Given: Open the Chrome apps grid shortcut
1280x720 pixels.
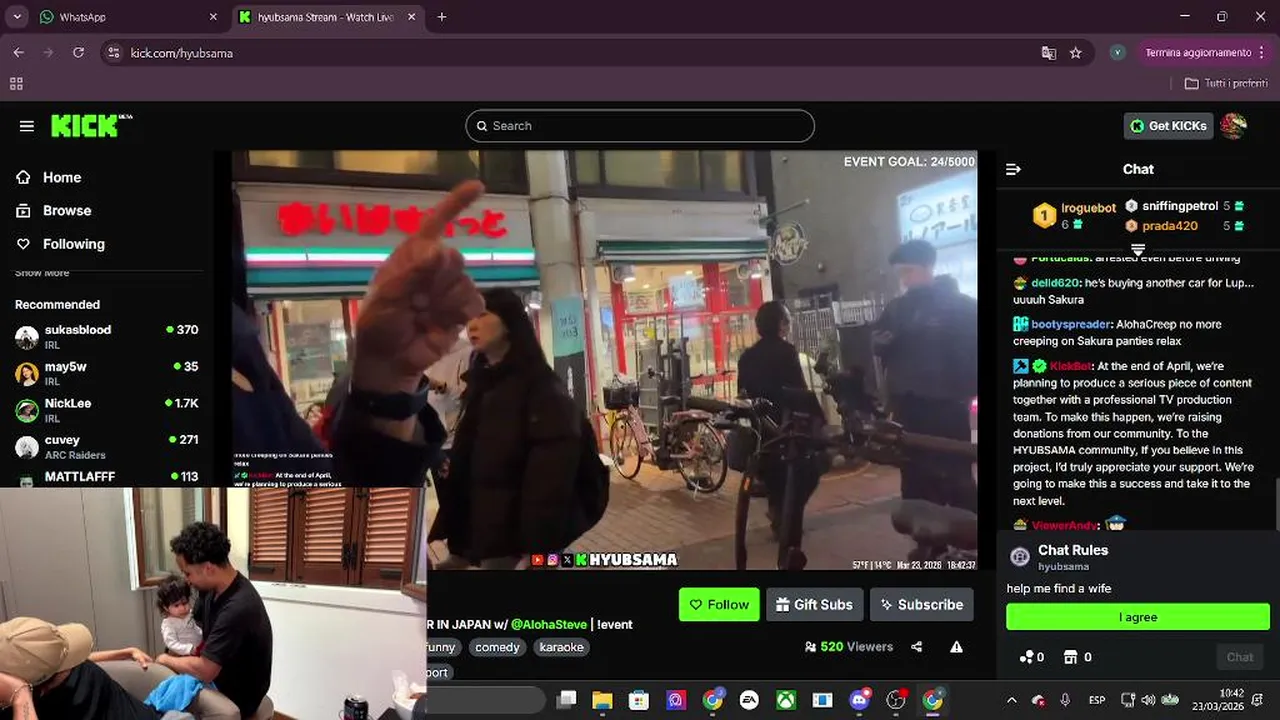Looking at the screenshot, I should click(16, 84).
